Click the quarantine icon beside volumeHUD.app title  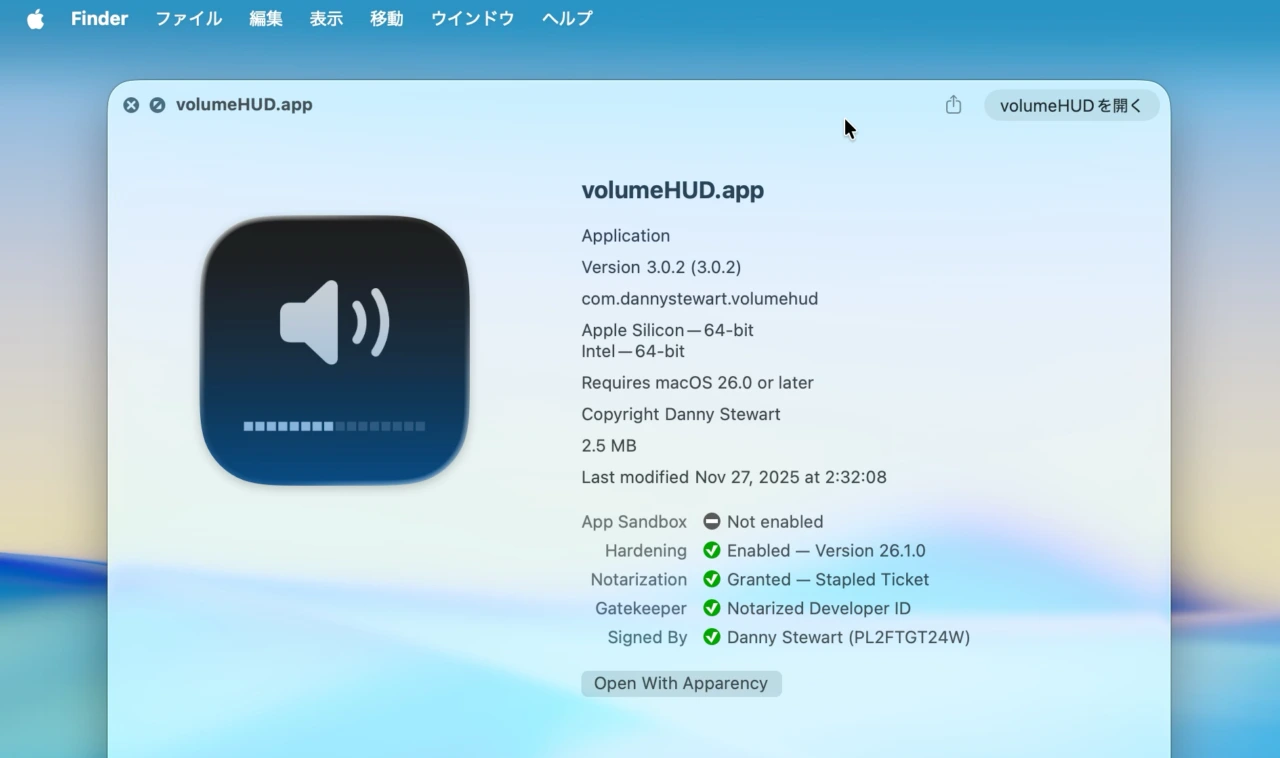[x=156, y=104]
